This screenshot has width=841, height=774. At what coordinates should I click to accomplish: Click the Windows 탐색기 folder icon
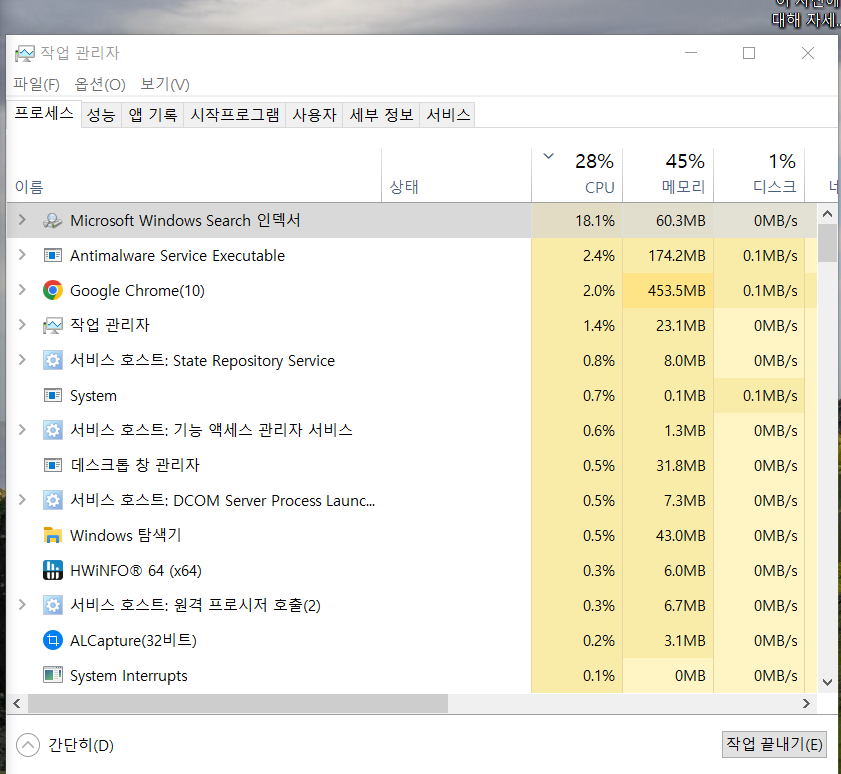[53, 535]
